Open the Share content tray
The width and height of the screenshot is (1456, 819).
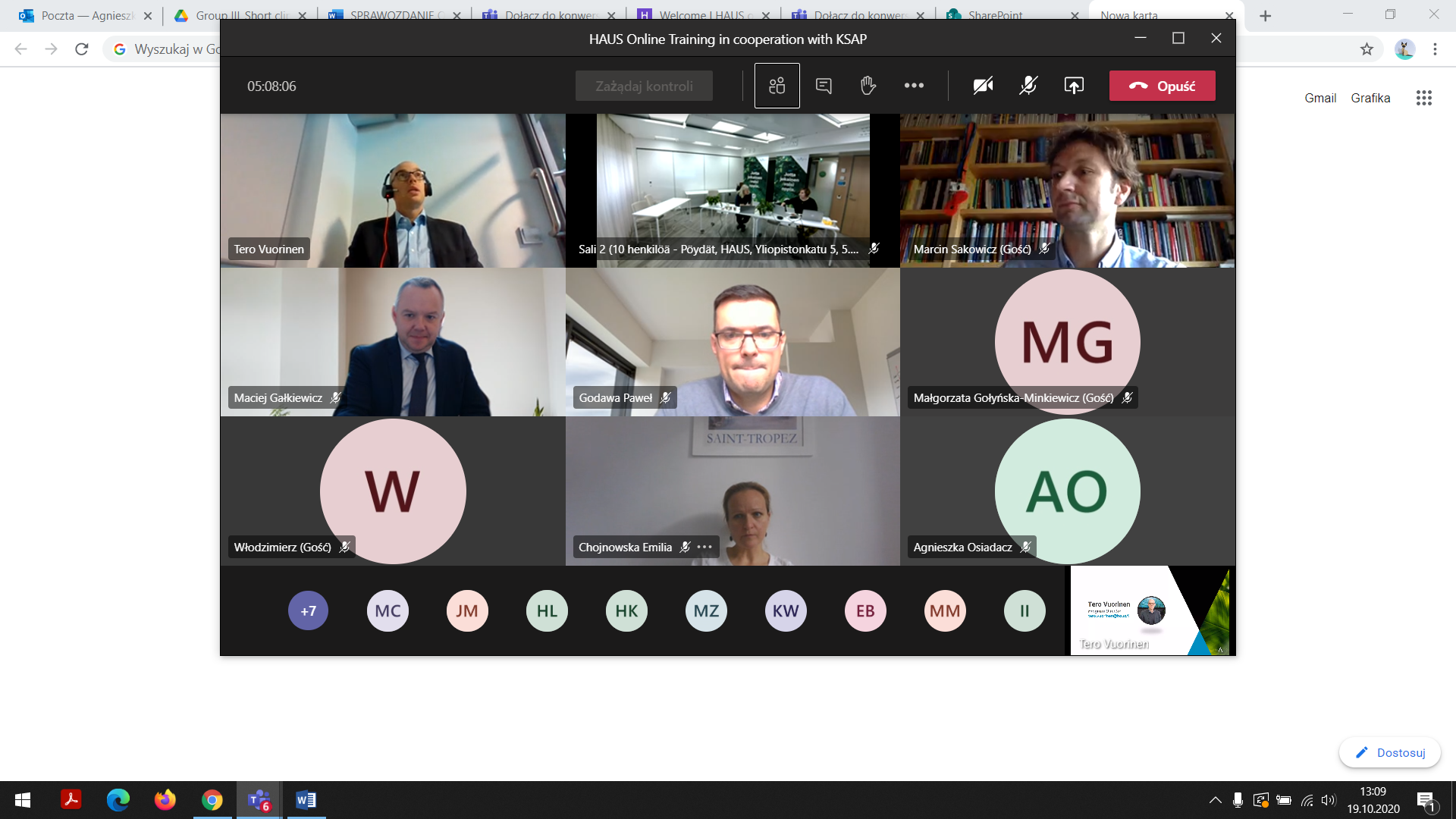[1074, 86]
